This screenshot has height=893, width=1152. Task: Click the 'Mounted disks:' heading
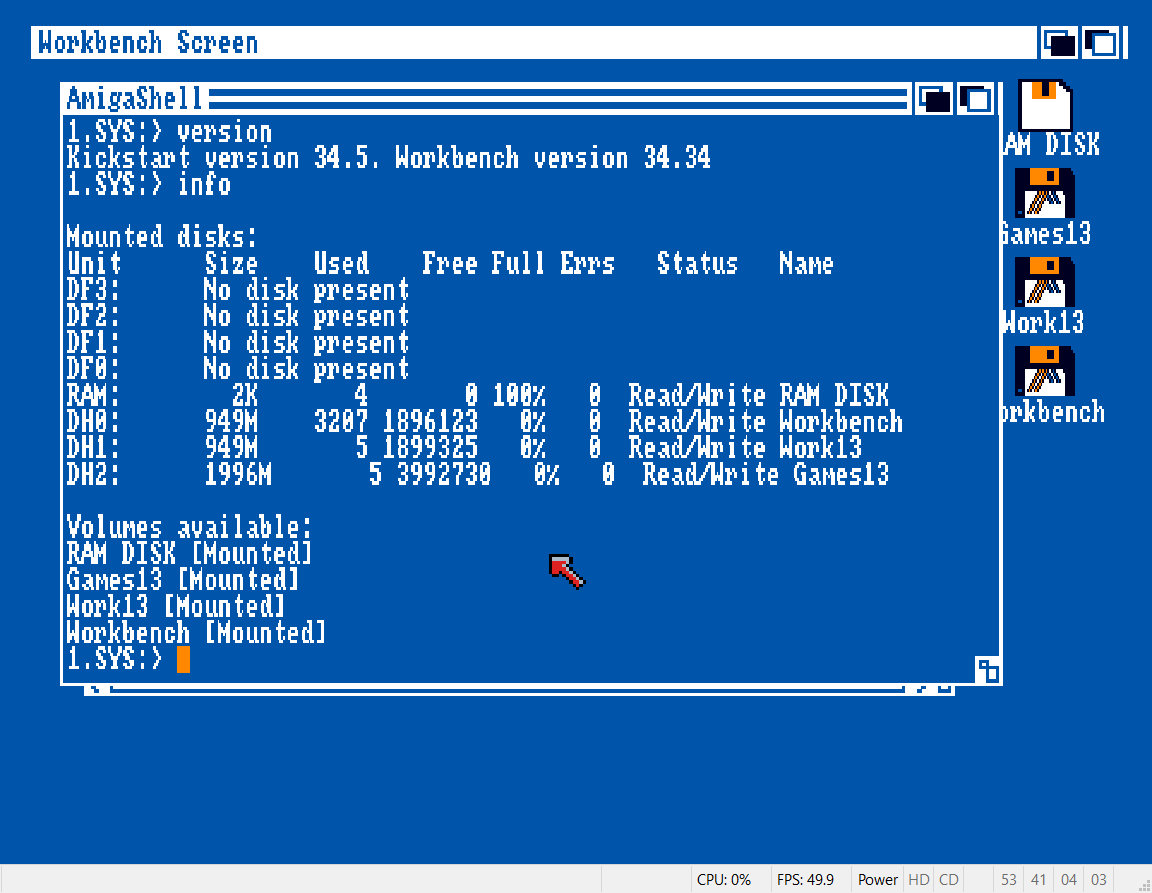[162, 237]
